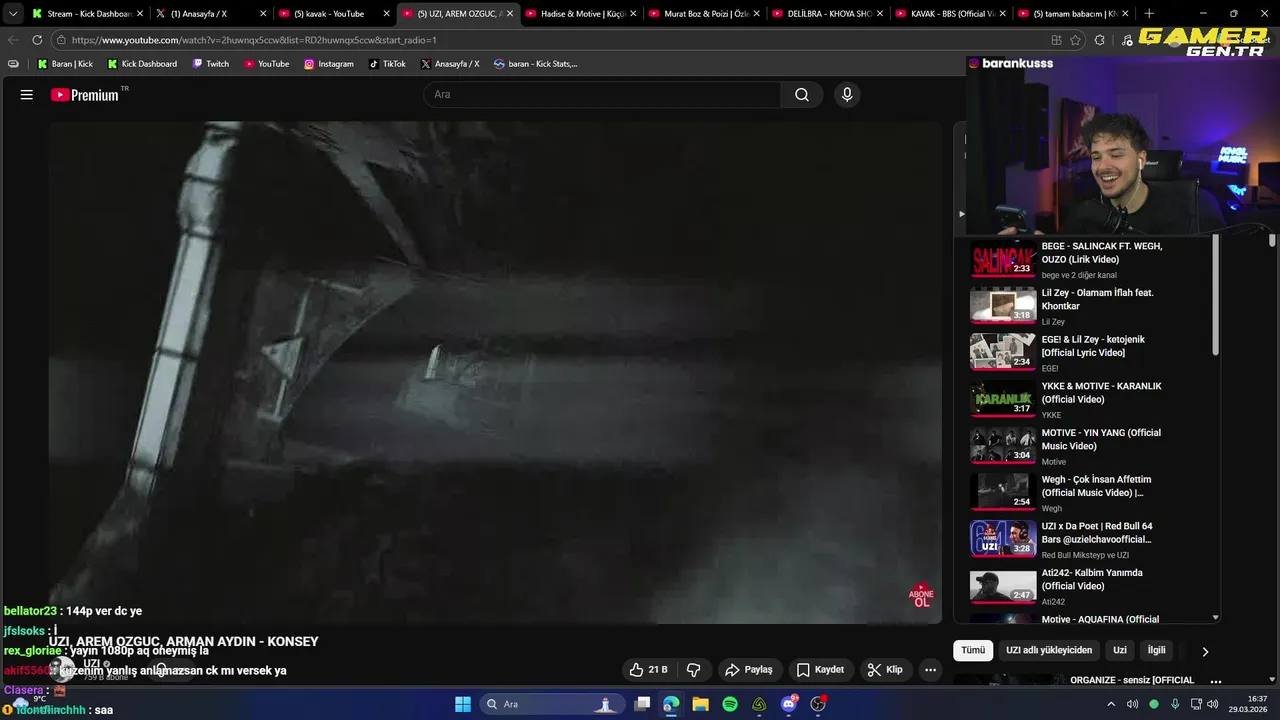Show more filter chips with right chevron

click(x=1205, y=651)
